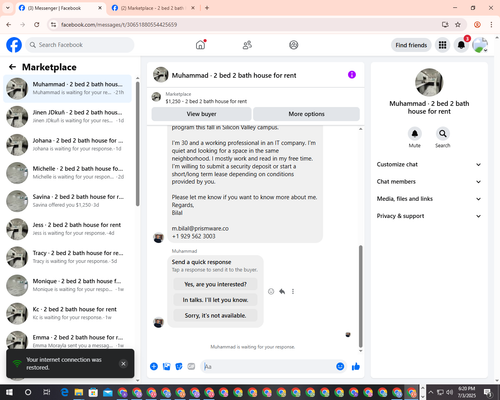
Task: Open Jinen JDkuñ conversation
Action: coord(68,117)
